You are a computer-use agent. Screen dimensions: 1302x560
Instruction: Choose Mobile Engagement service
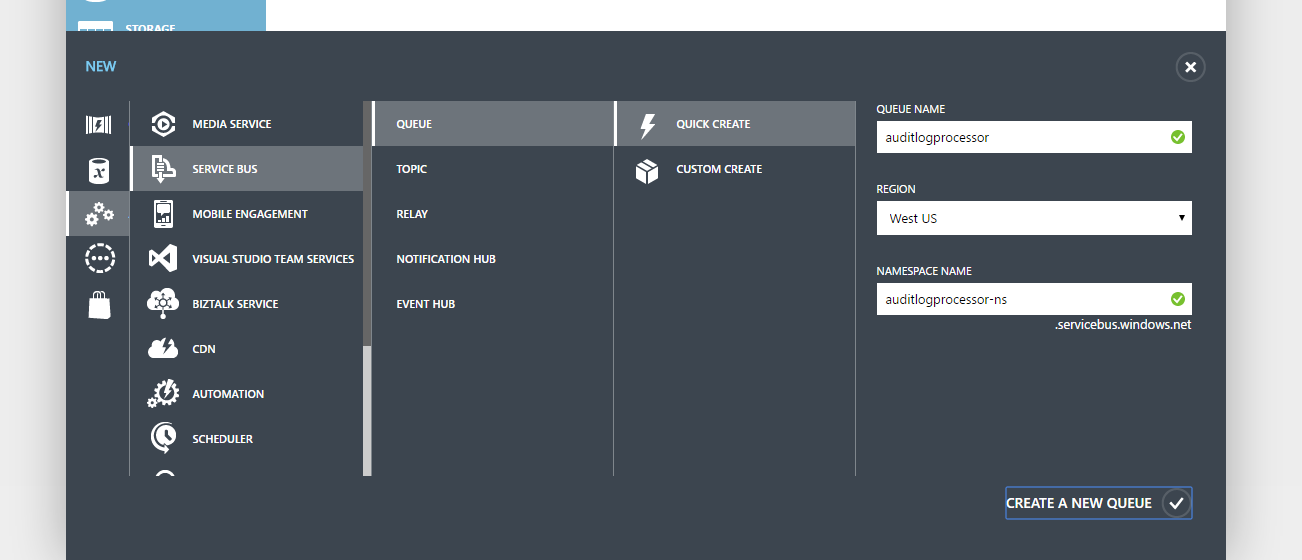click(246, 214)
